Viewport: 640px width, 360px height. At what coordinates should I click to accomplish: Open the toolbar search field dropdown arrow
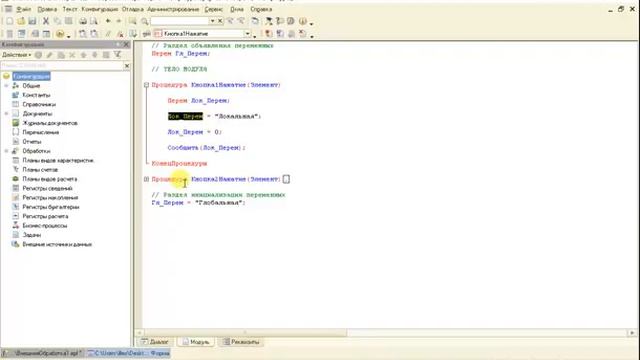(x=212, y=21)
